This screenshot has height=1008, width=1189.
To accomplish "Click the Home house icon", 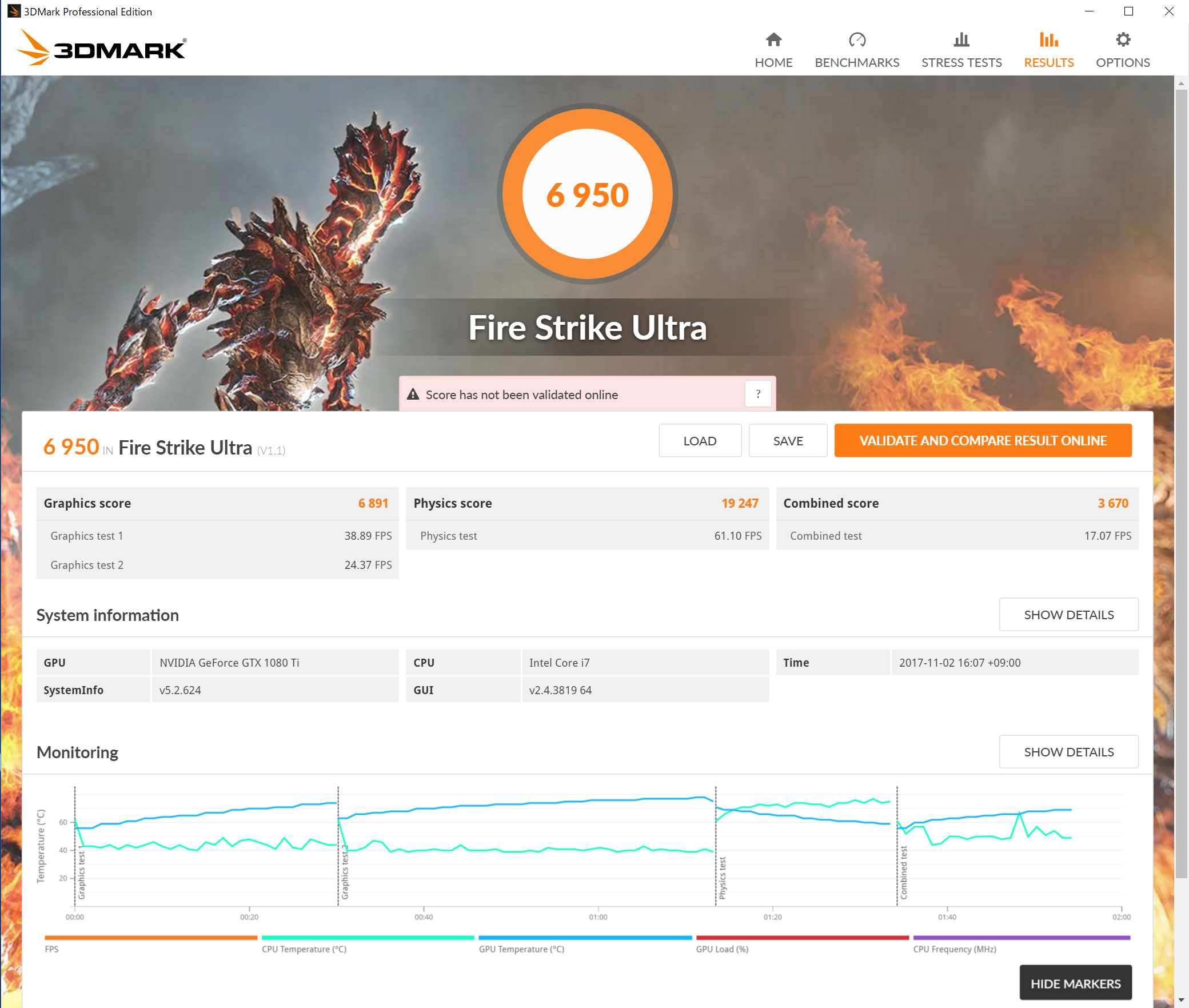I will 773,39.
